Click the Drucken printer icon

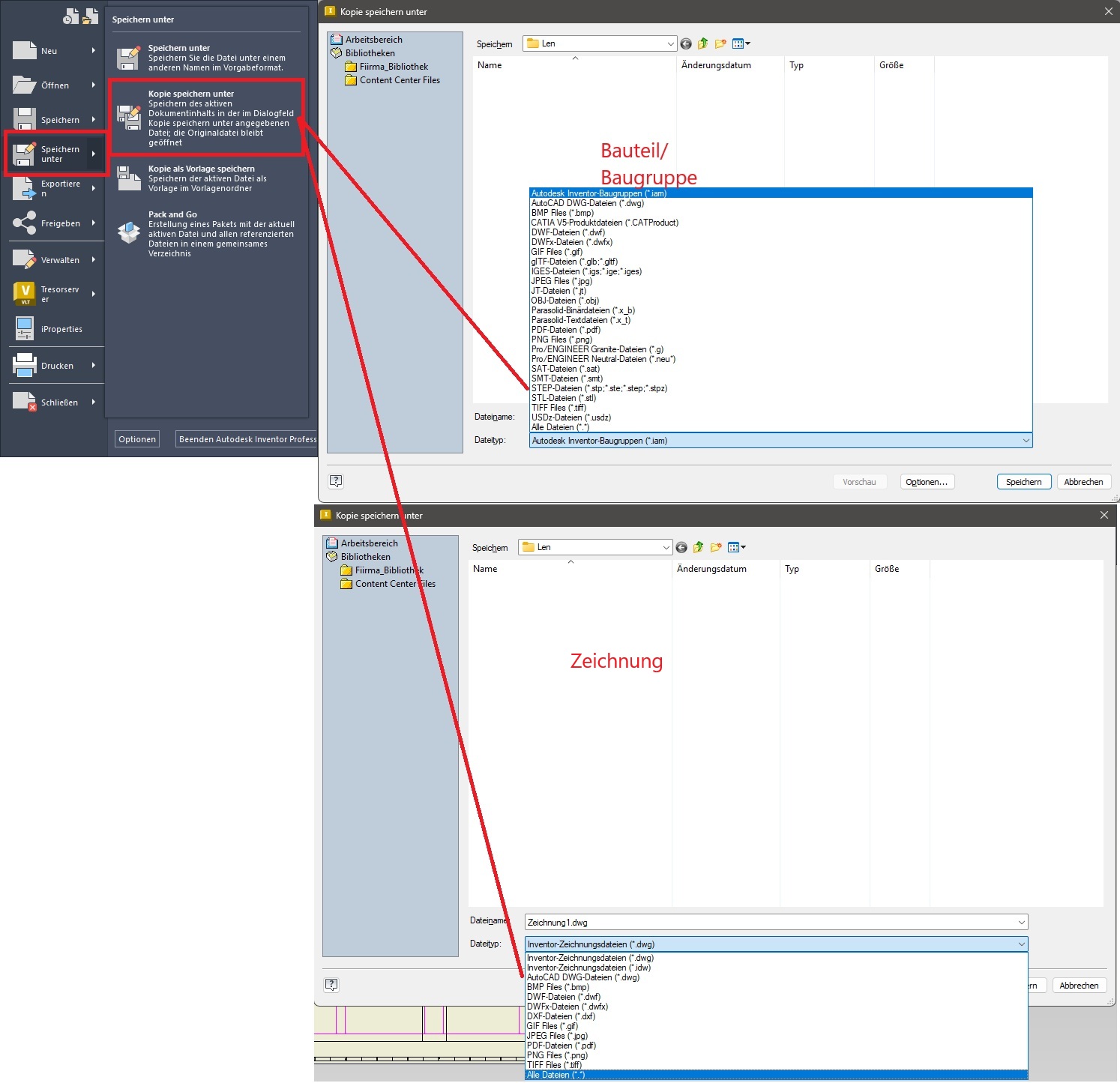tap(25, 366)
